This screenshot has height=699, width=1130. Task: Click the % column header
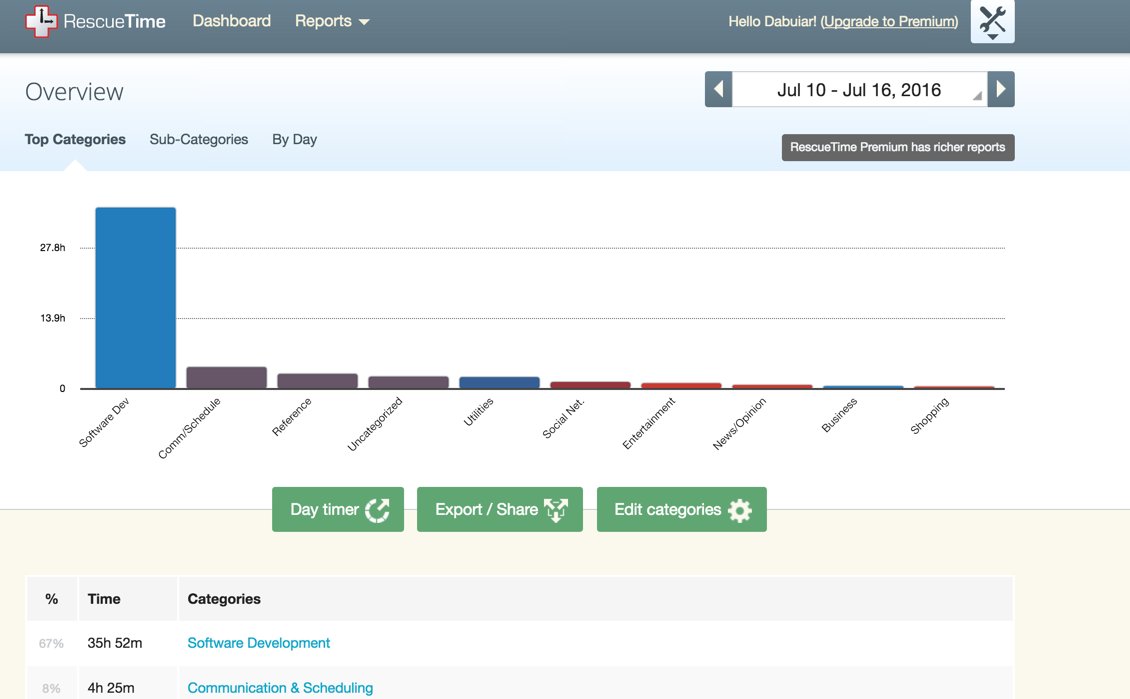tap(52, 599)
